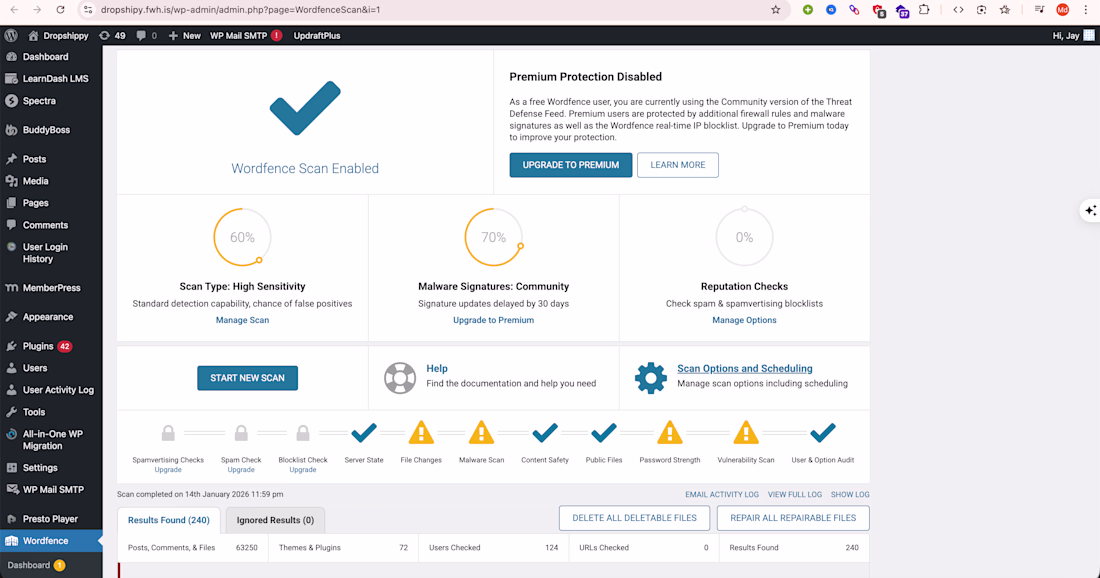The height and width of the screenshot is (578, 1100).
Task: Open the Dropshippy site home link
Action: pos(58,36)
